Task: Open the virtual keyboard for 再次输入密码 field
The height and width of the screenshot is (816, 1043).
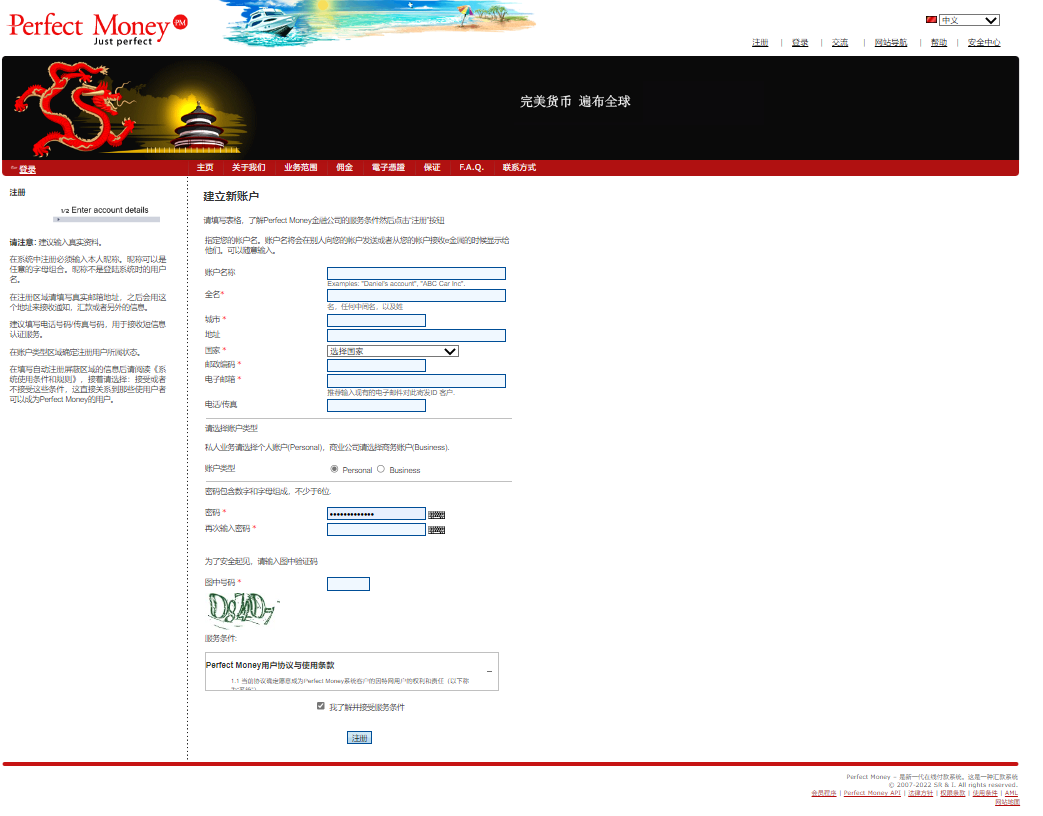Action: pos(436,530)
